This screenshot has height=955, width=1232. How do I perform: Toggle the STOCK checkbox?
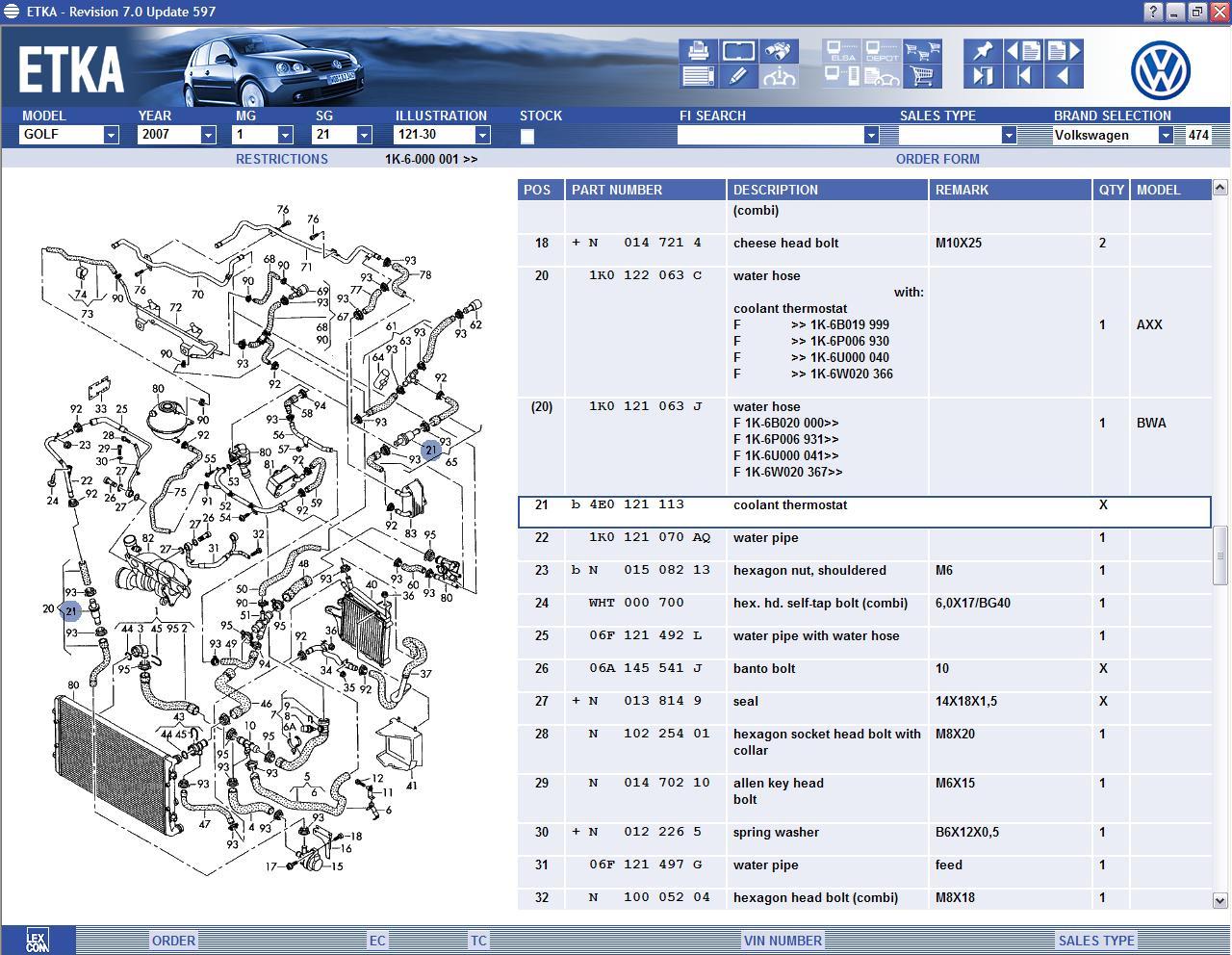tap(527, 137)
